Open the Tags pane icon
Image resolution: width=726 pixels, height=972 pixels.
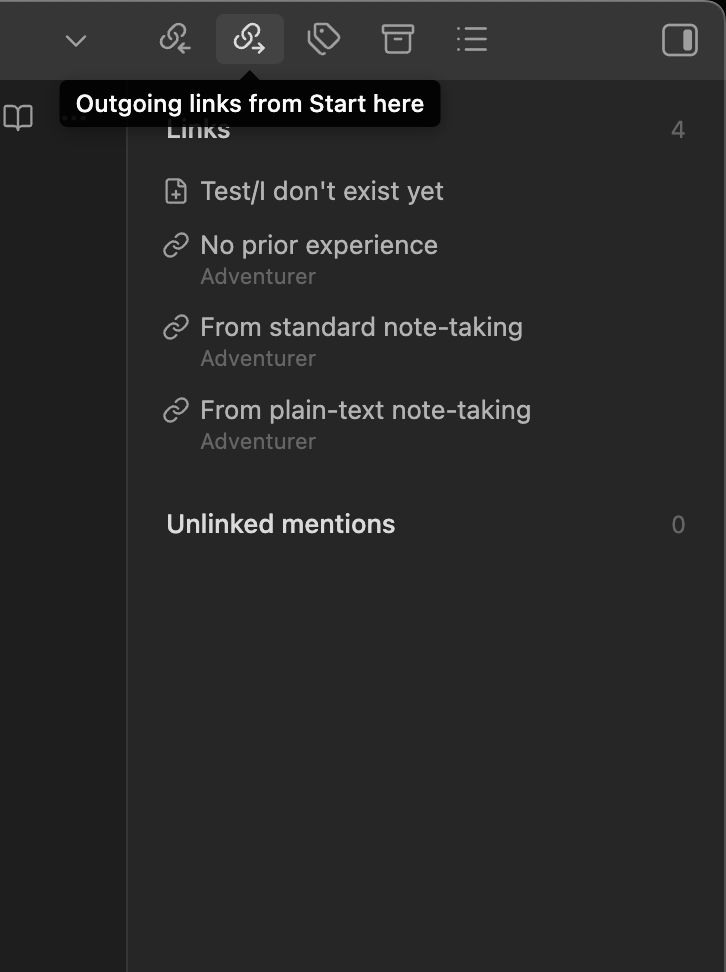323,39
